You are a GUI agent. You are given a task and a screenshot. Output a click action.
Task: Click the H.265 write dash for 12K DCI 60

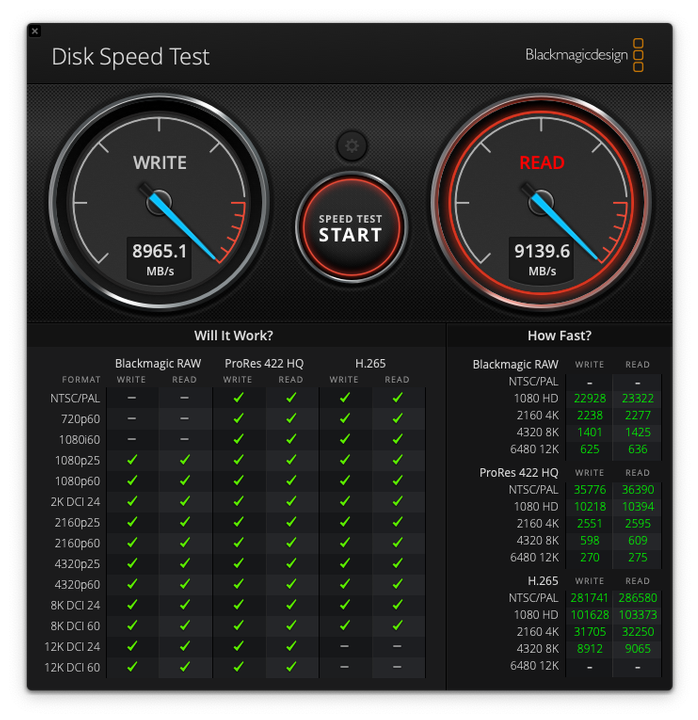(344, 667)
